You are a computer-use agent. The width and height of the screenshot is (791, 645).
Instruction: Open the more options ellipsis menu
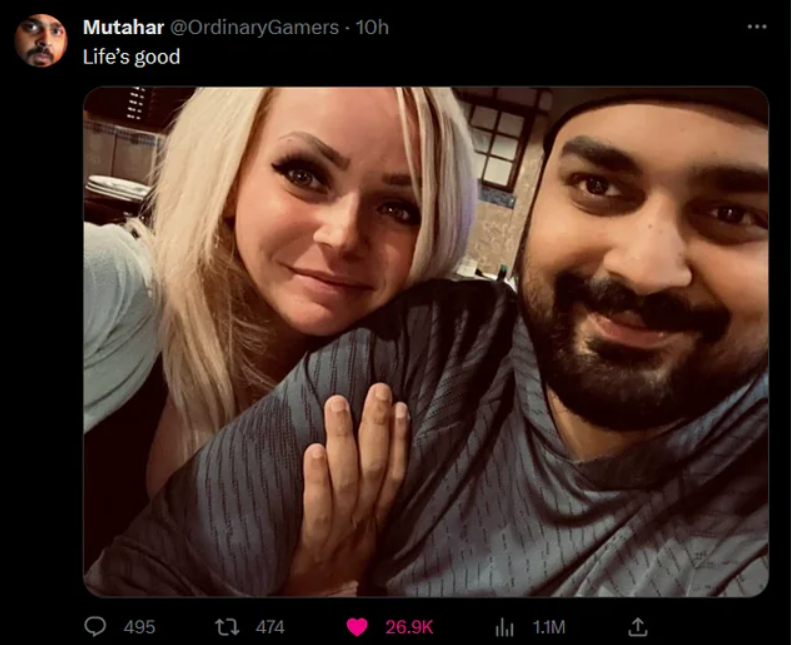[757, 27]
